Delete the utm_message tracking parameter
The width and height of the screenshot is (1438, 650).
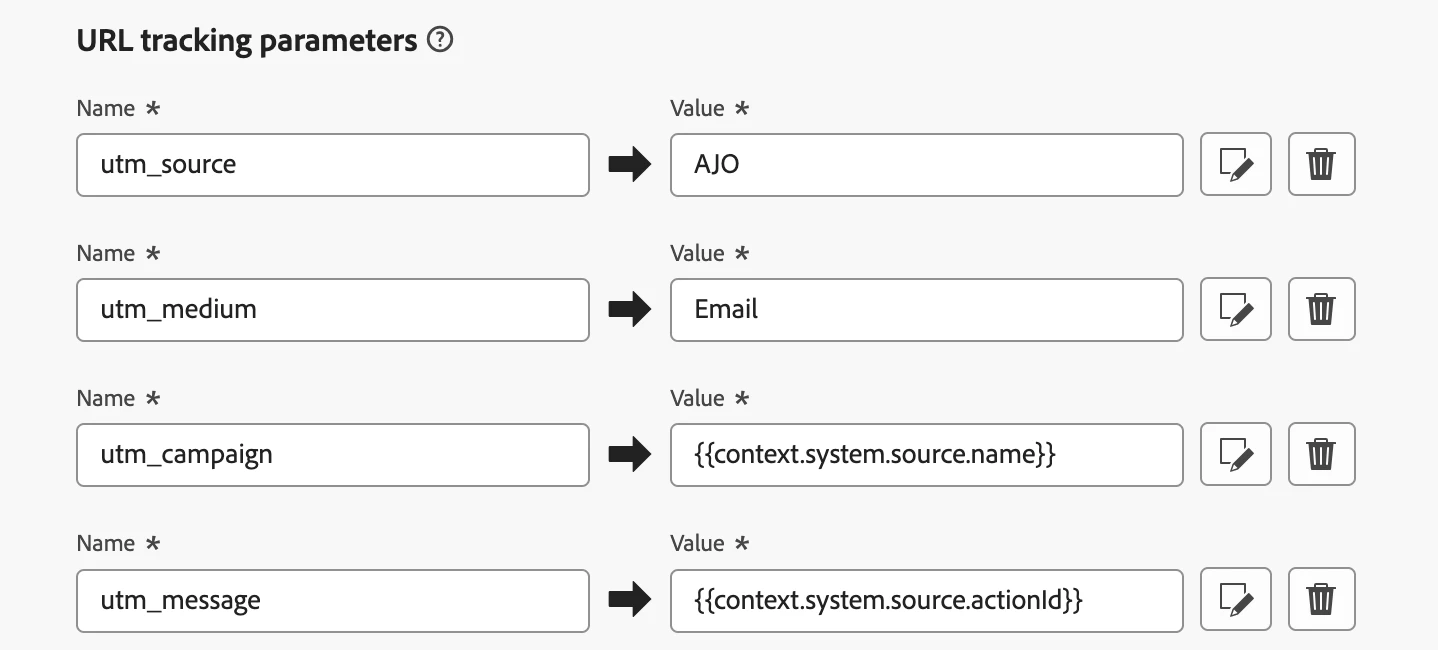tap(1321, 599)
